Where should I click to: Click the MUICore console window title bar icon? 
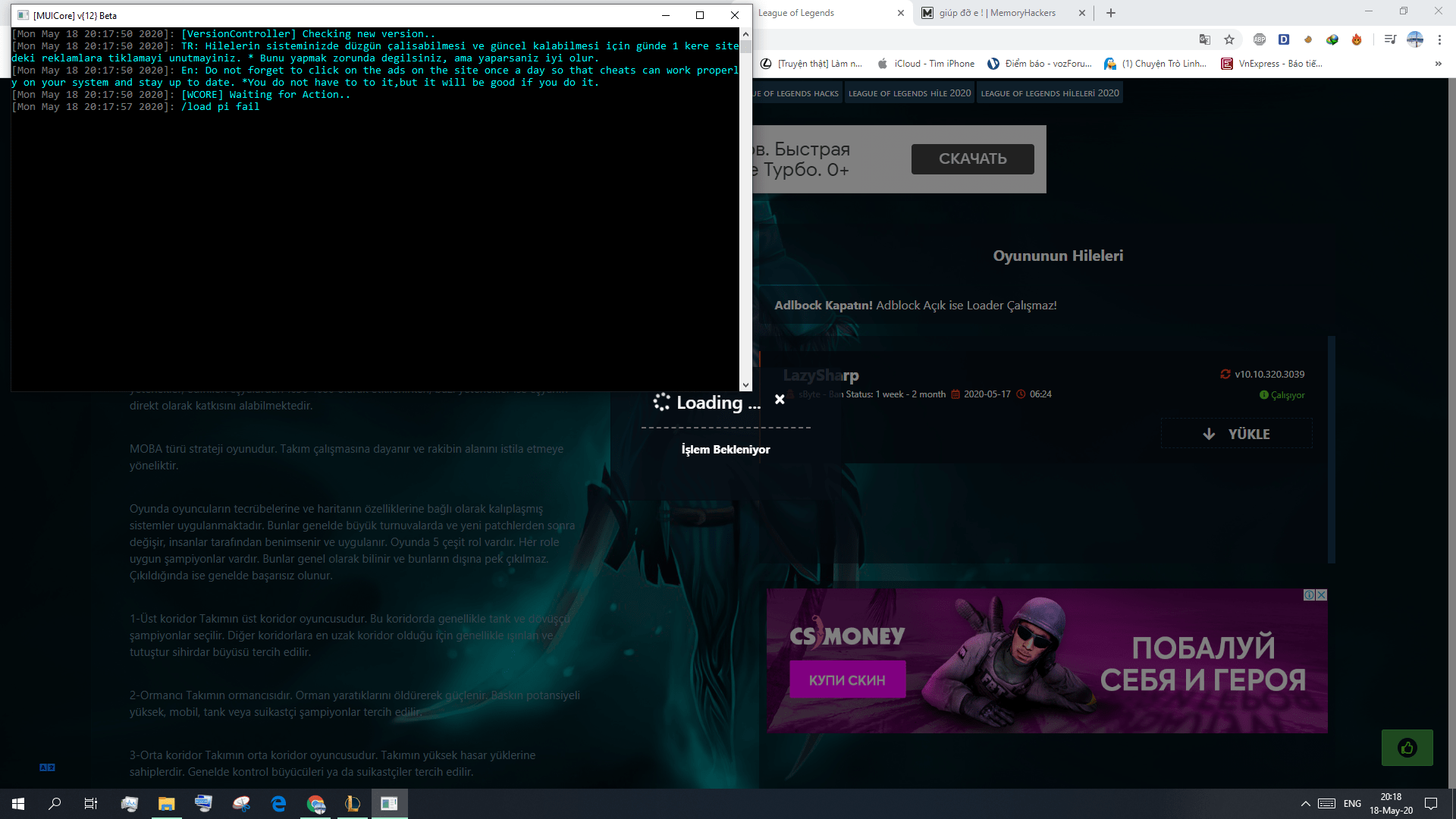click(x=23, y=15)
